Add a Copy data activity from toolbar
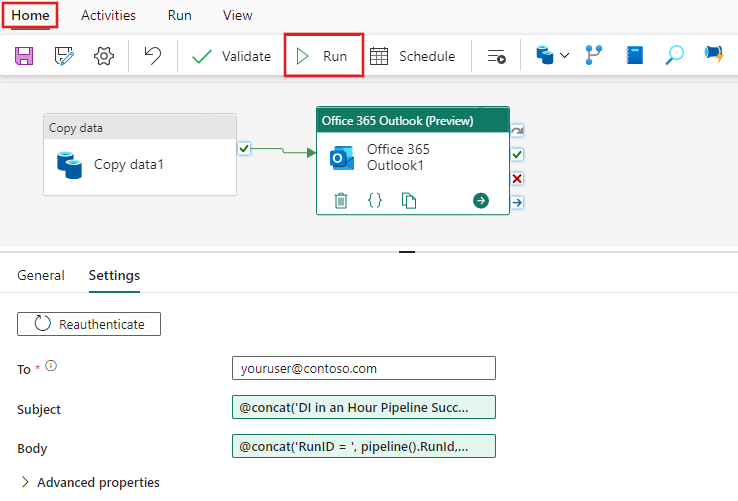The height and width of the screenshot is (501, 738). click(x=545, y=55)
